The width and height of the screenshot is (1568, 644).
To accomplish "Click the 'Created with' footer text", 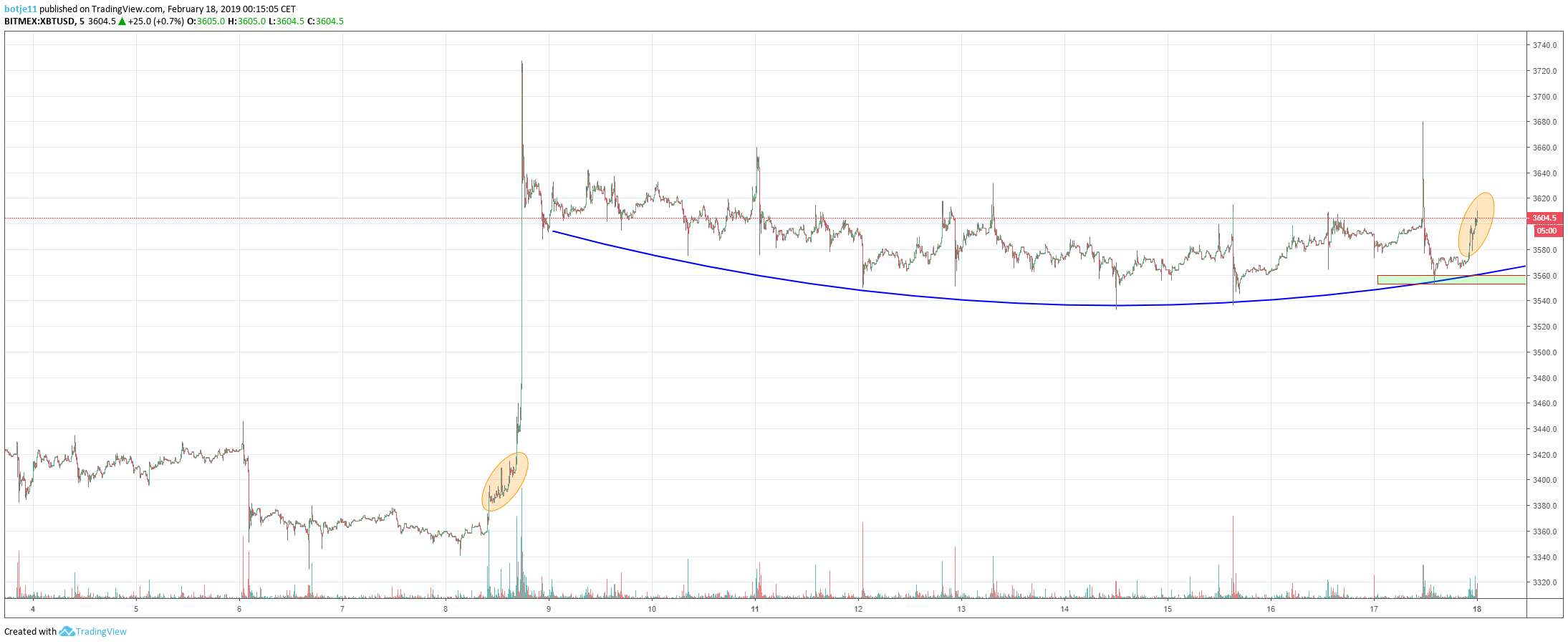I will pyautogui.click(x=30, y=631).
